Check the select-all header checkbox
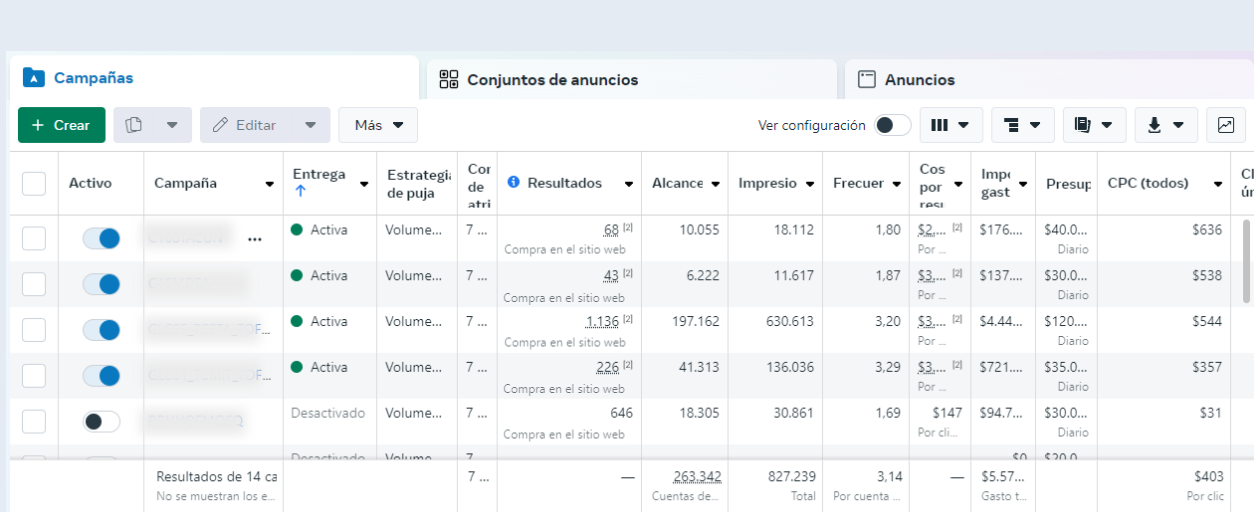This screenshot has height=512, width=1254. 34,183
